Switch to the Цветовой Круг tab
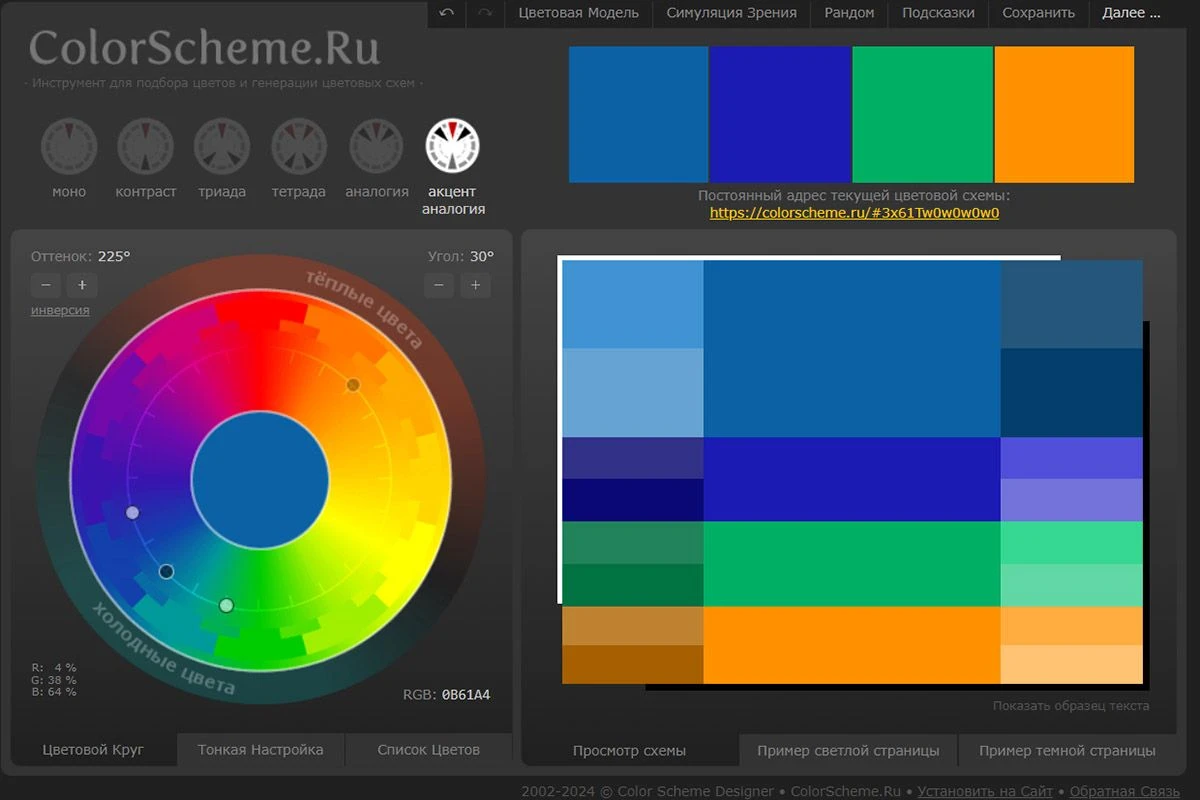The width and height of the screenshot is (1200, 800). (94, 749)
